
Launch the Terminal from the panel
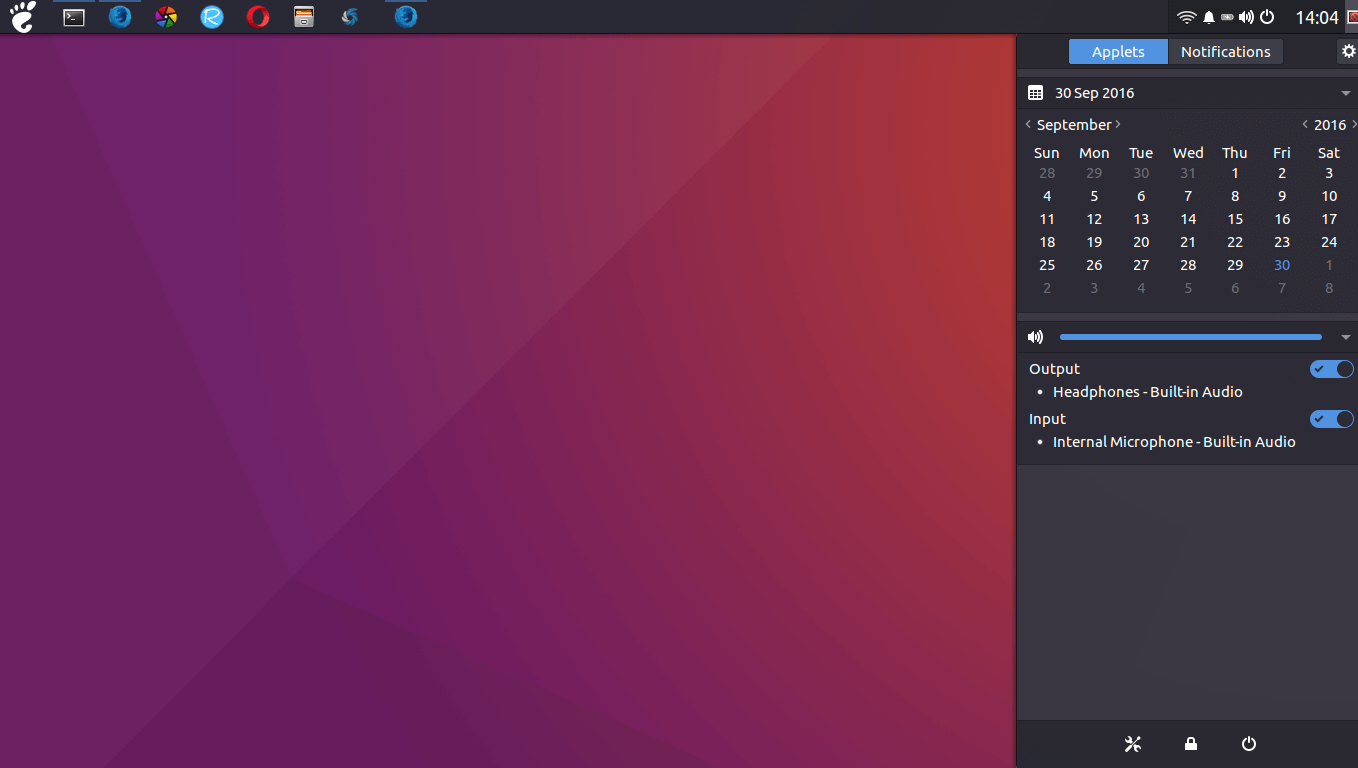74,17
